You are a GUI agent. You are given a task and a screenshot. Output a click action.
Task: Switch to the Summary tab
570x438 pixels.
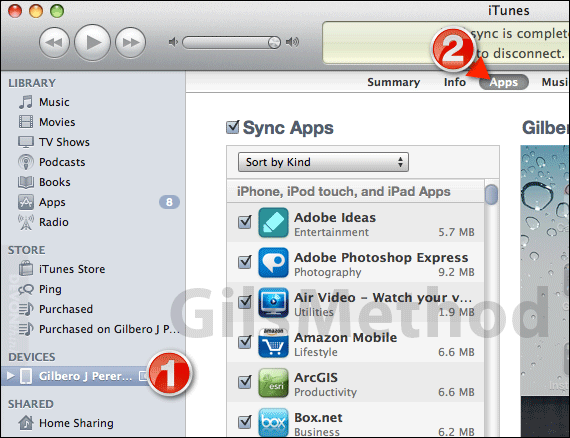pyautogui.click(x=394, y=82)
